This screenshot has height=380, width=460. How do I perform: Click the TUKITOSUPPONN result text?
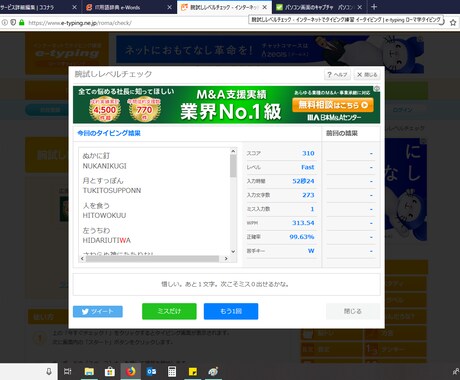112,190
